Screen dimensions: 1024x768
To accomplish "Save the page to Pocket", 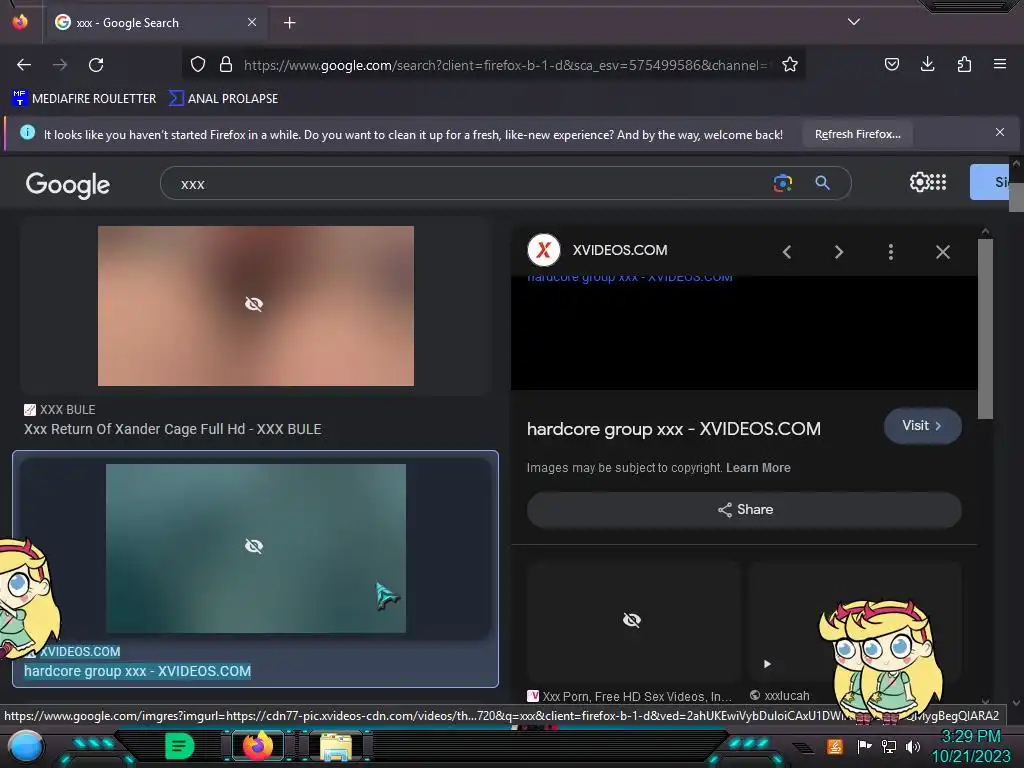I will pyautogui.click(x=891, y=64).
